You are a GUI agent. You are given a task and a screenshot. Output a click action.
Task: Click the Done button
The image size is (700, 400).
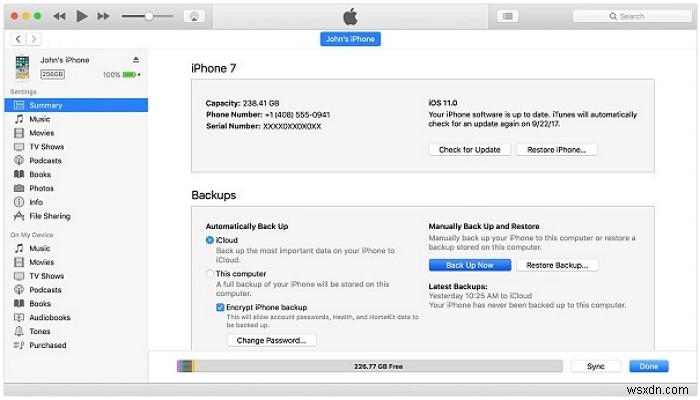click(649, 367)
